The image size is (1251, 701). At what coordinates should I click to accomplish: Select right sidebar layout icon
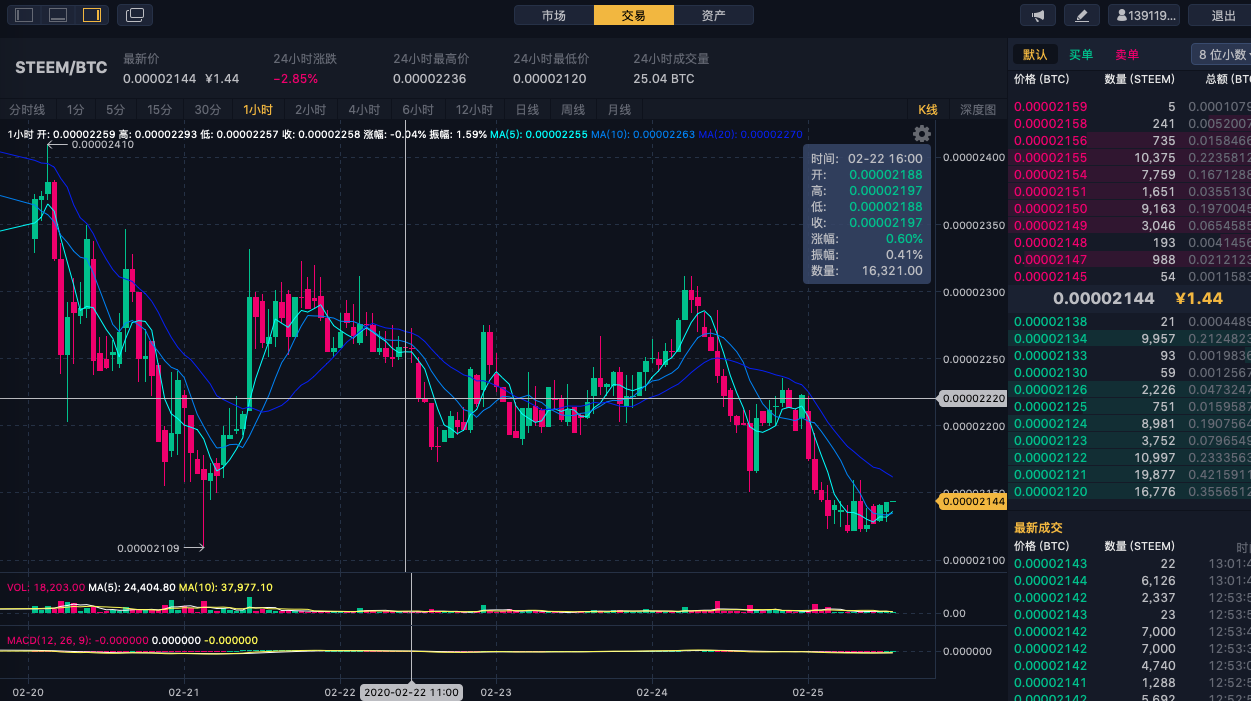92,15
